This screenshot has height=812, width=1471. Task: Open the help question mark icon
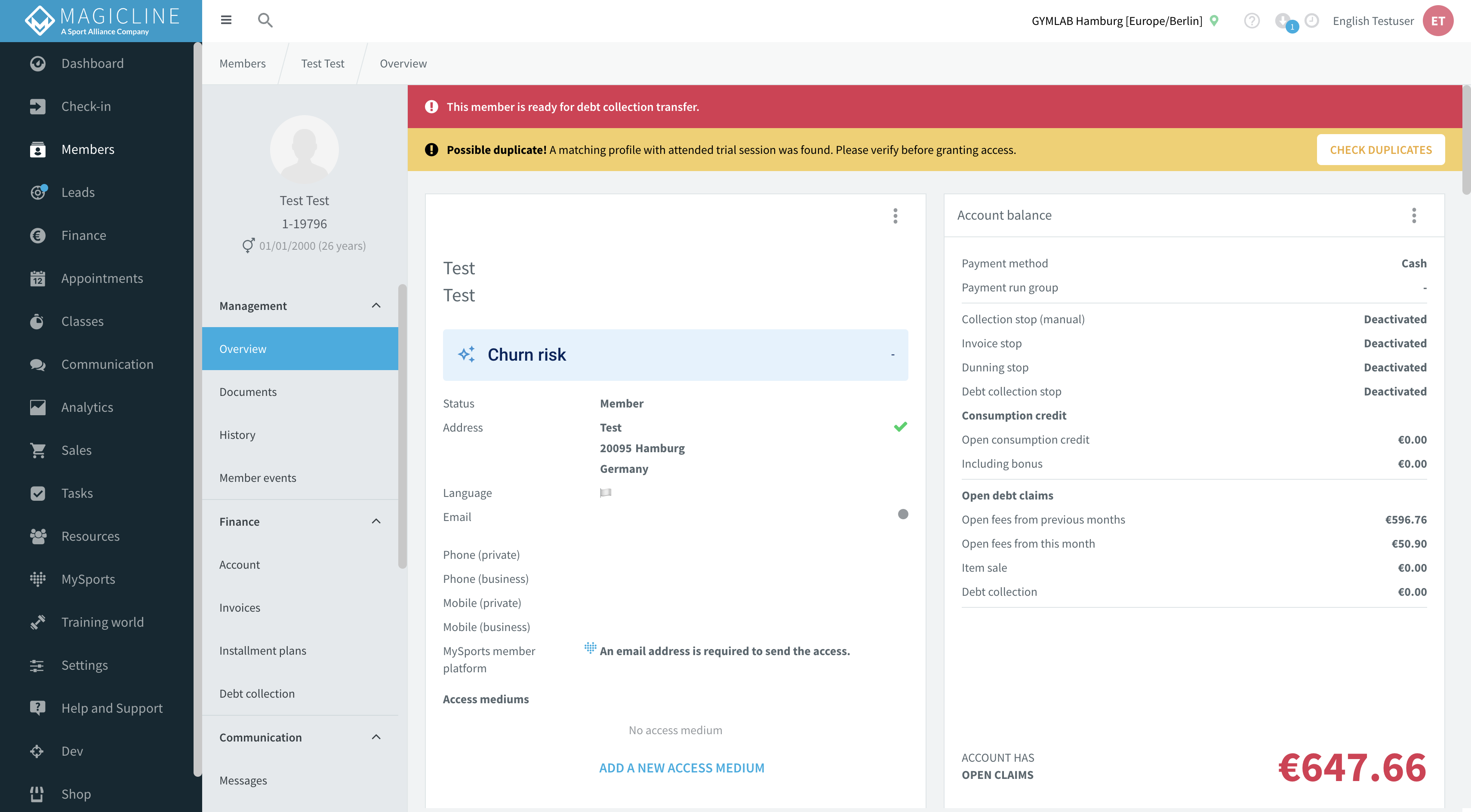coord(1252,21)
